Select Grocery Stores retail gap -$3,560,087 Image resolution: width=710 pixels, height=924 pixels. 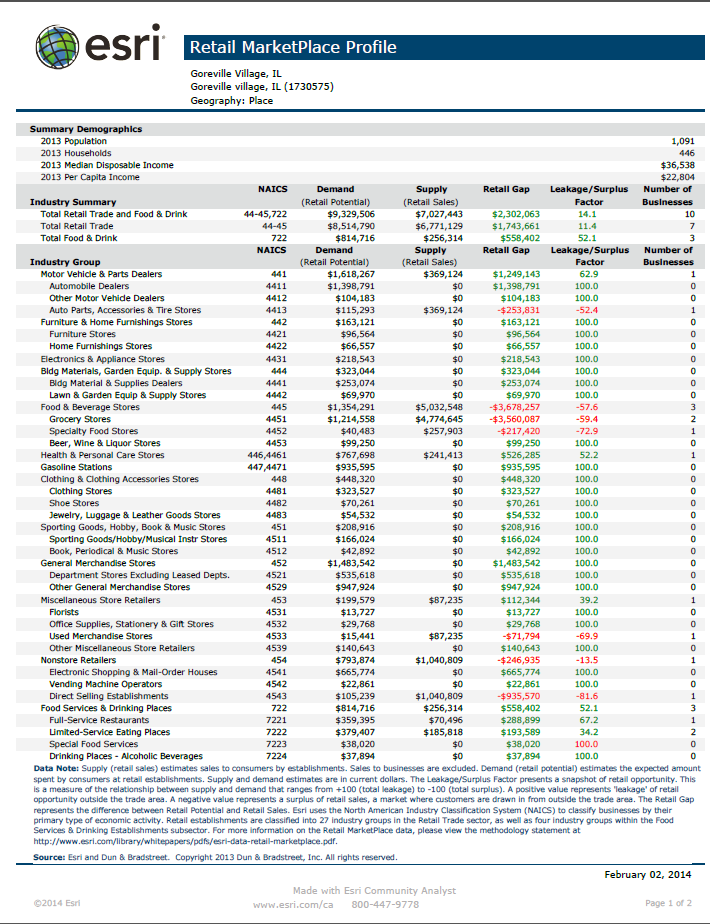point(514,420)
